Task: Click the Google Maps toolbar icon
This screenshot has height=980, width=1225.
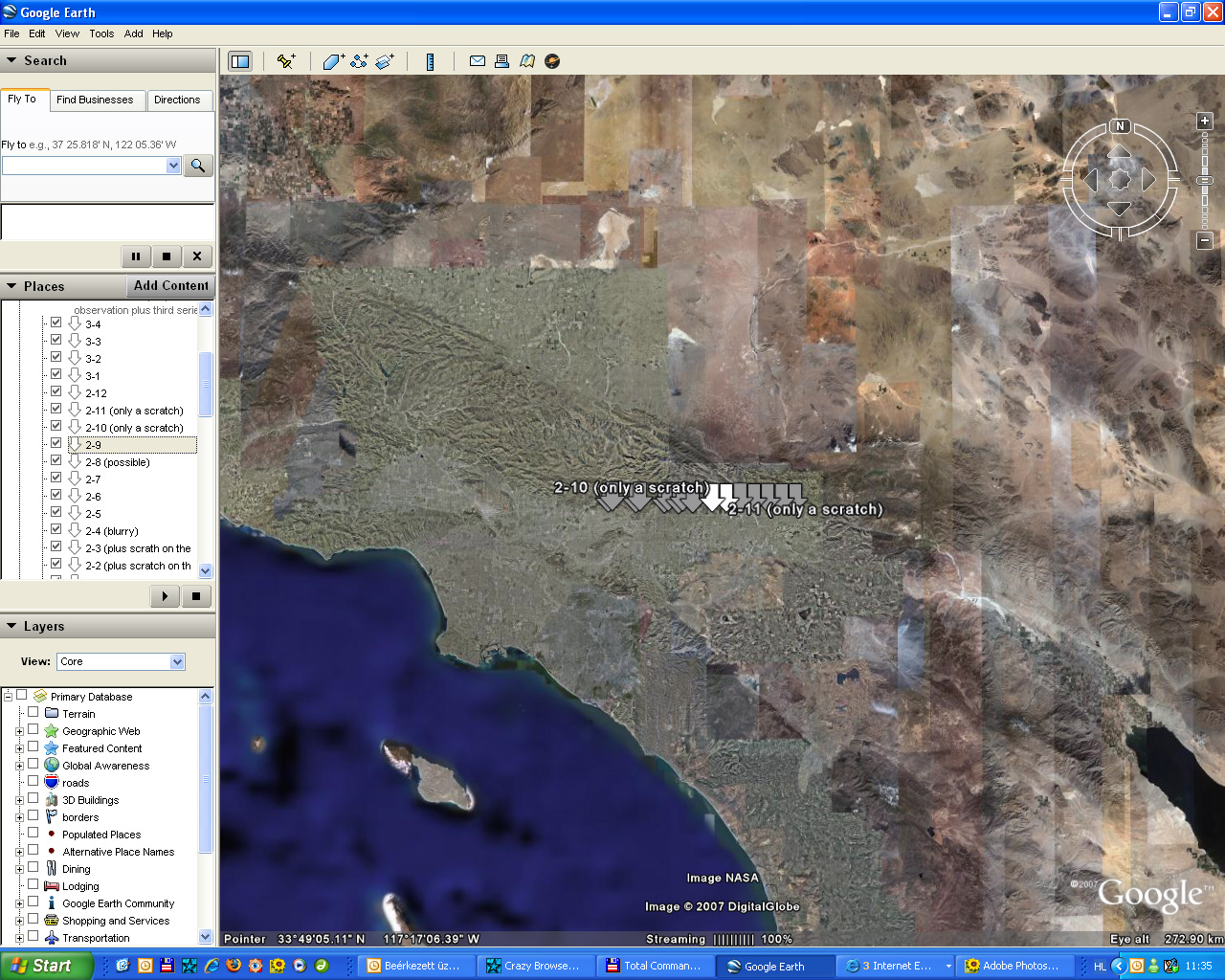Action: (x=526, y=61)
